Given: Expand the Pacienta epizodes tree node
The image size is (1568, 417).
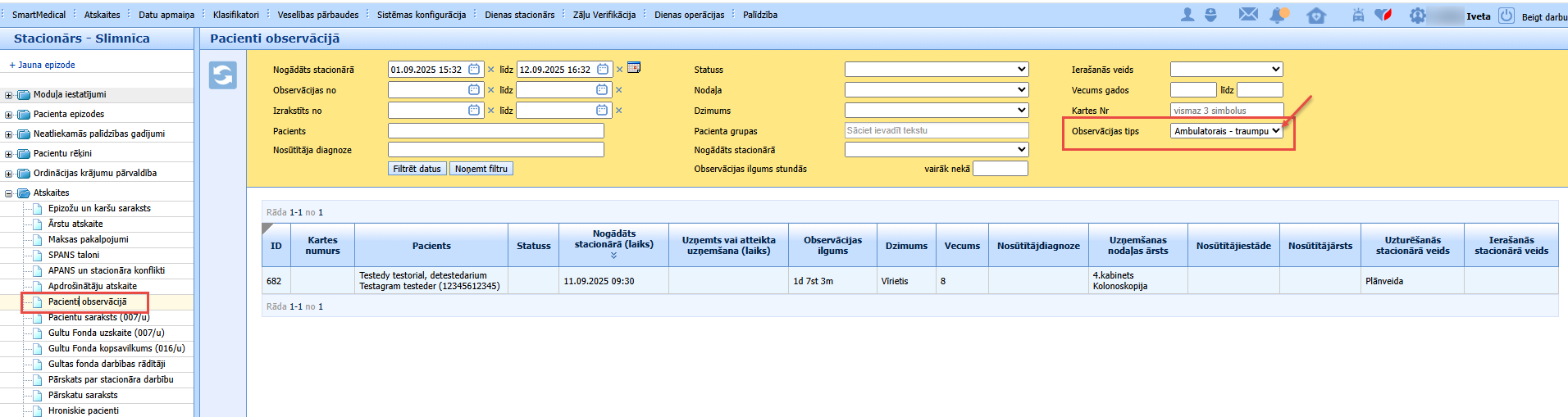Looking at the screenshot, I should point(9,115).
